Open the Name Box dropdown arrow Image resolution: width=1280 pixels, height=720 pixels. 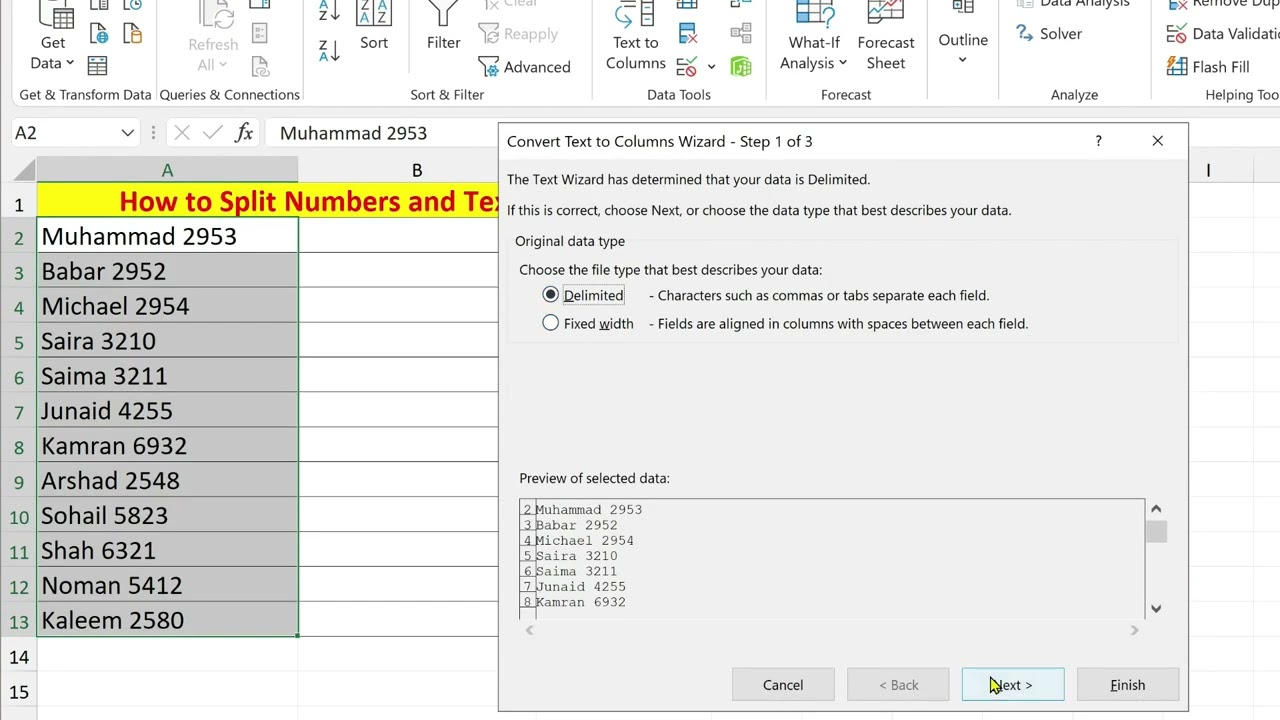127,133
